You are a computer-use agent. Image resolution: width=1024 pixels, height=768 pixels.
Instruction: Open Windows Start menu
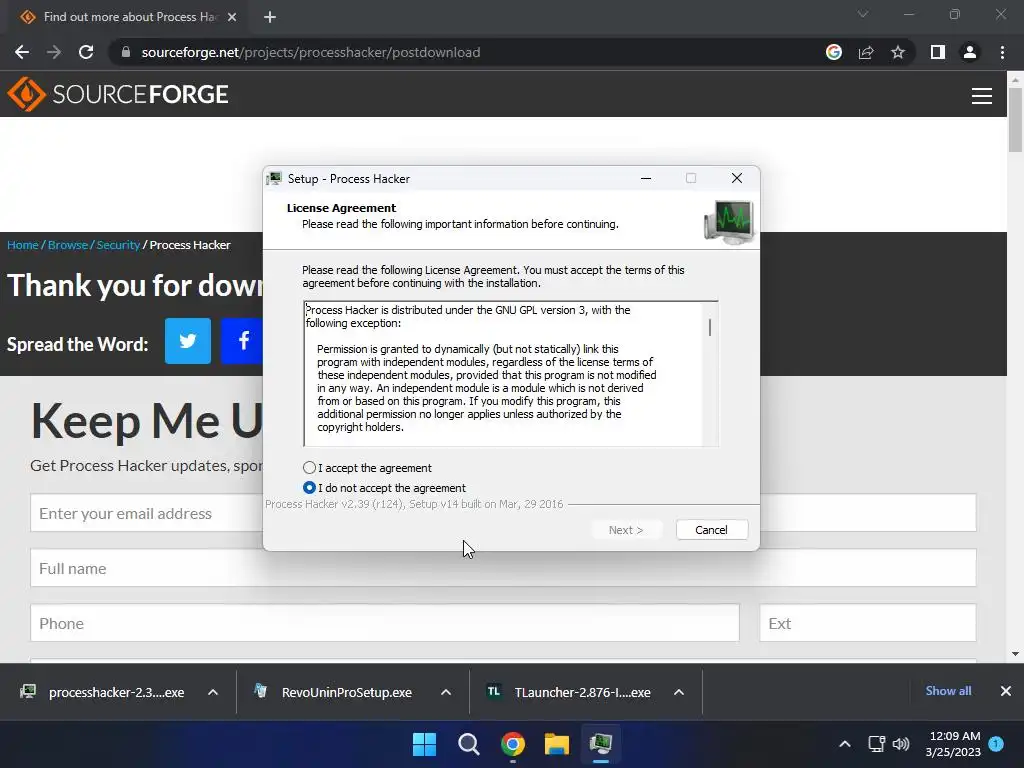tap(424, 744)
